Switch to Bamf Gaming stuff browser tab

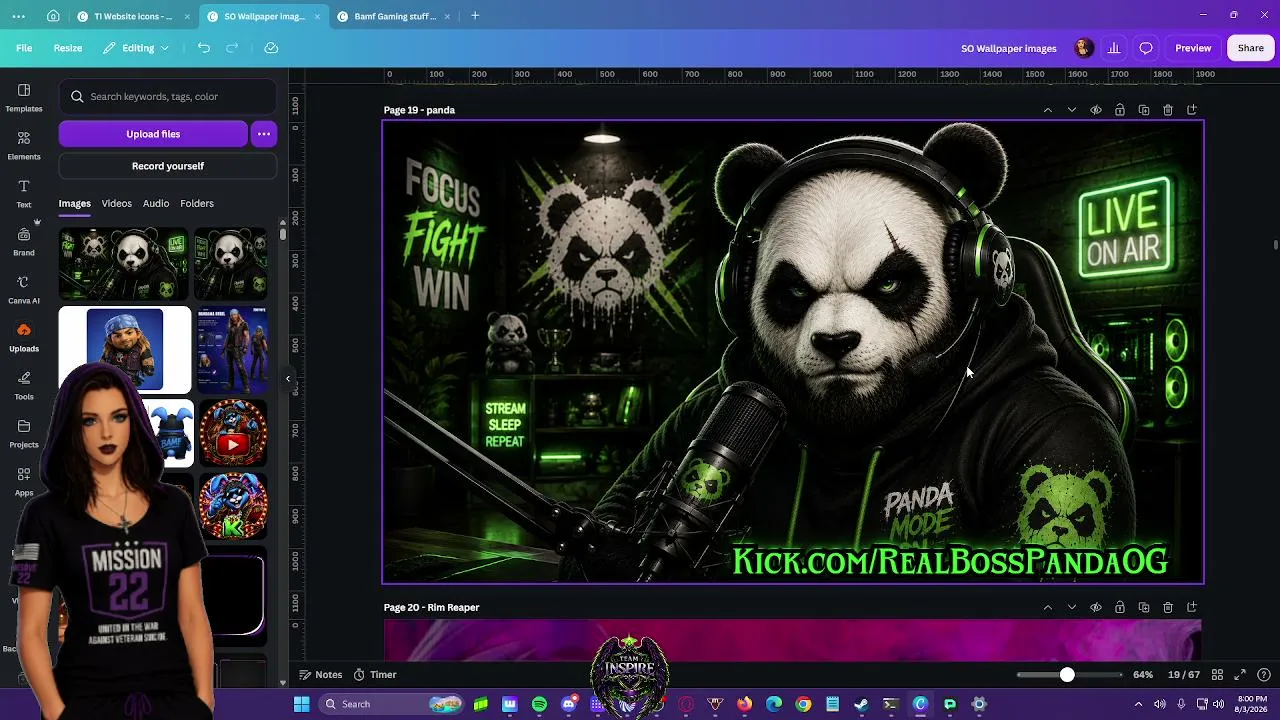(395, 16)
